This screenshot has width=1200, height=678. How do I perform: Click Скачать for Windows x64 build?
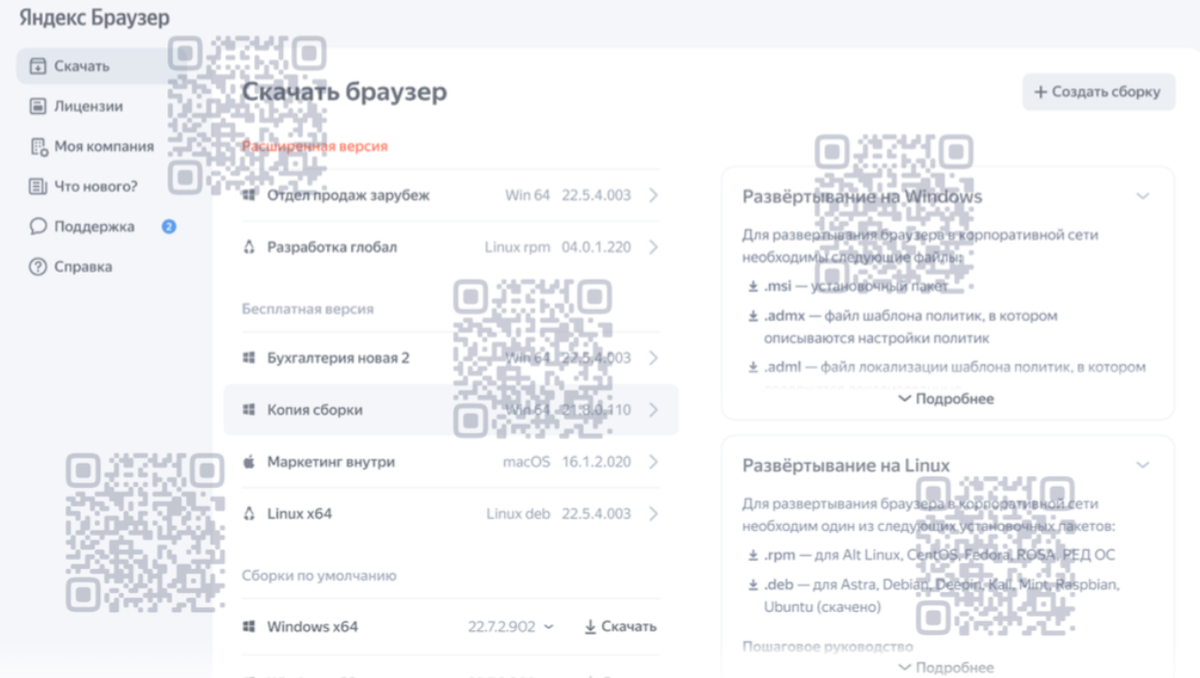[x=620, y=627]
